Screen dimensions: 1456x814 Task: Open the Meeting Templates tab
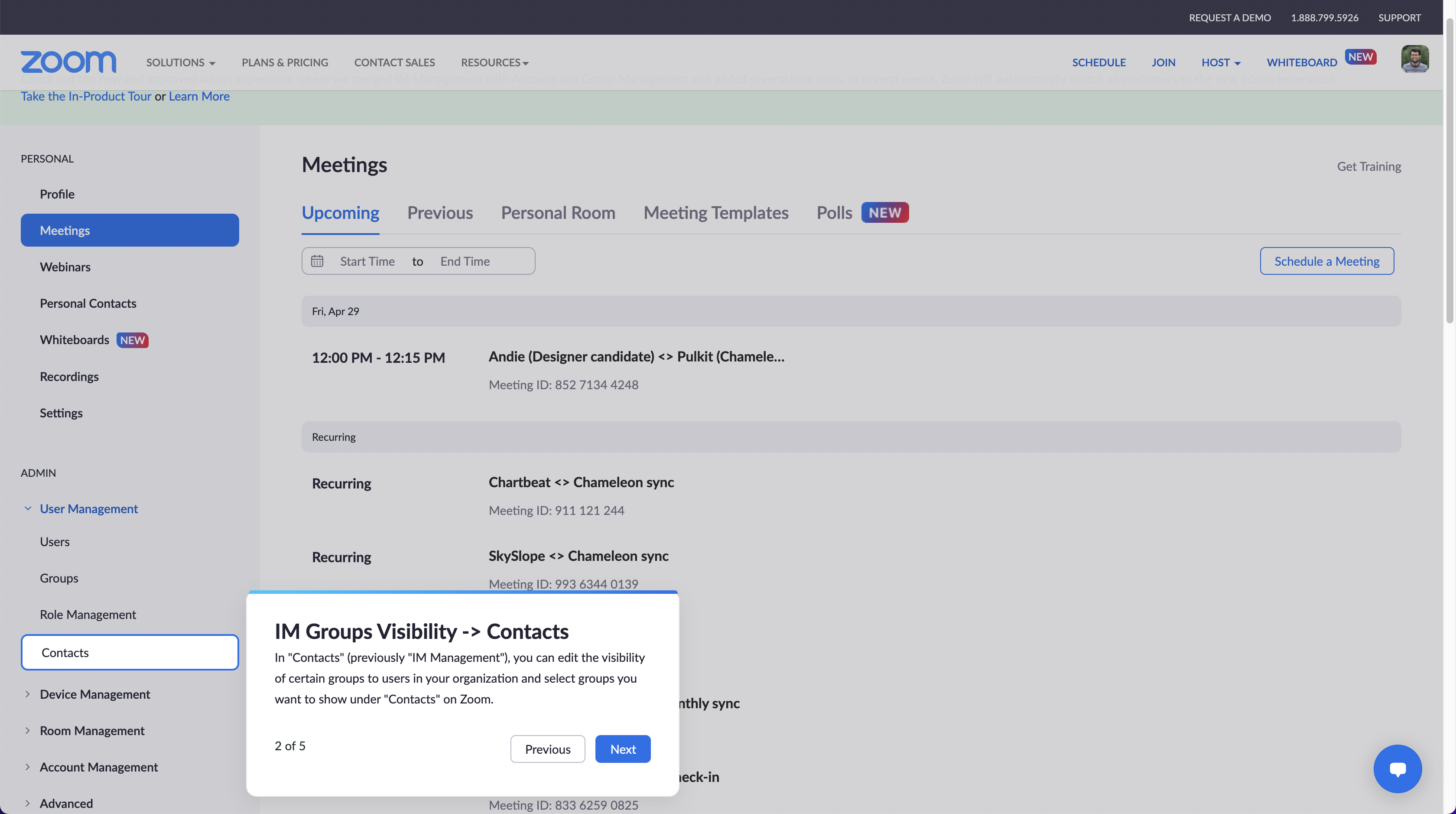715,212
